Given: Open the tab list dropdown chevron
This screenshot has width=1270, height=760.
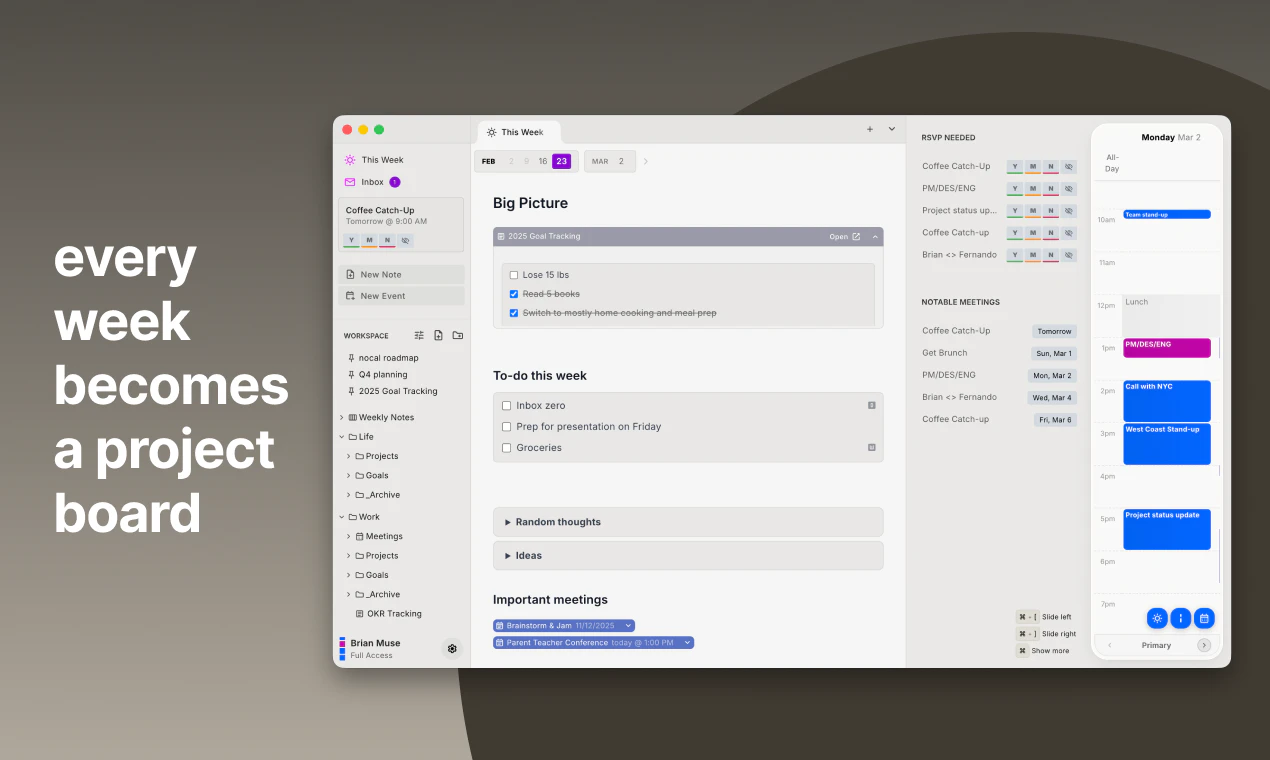Looking at the screenshot, I should click(x=891, y=129).
